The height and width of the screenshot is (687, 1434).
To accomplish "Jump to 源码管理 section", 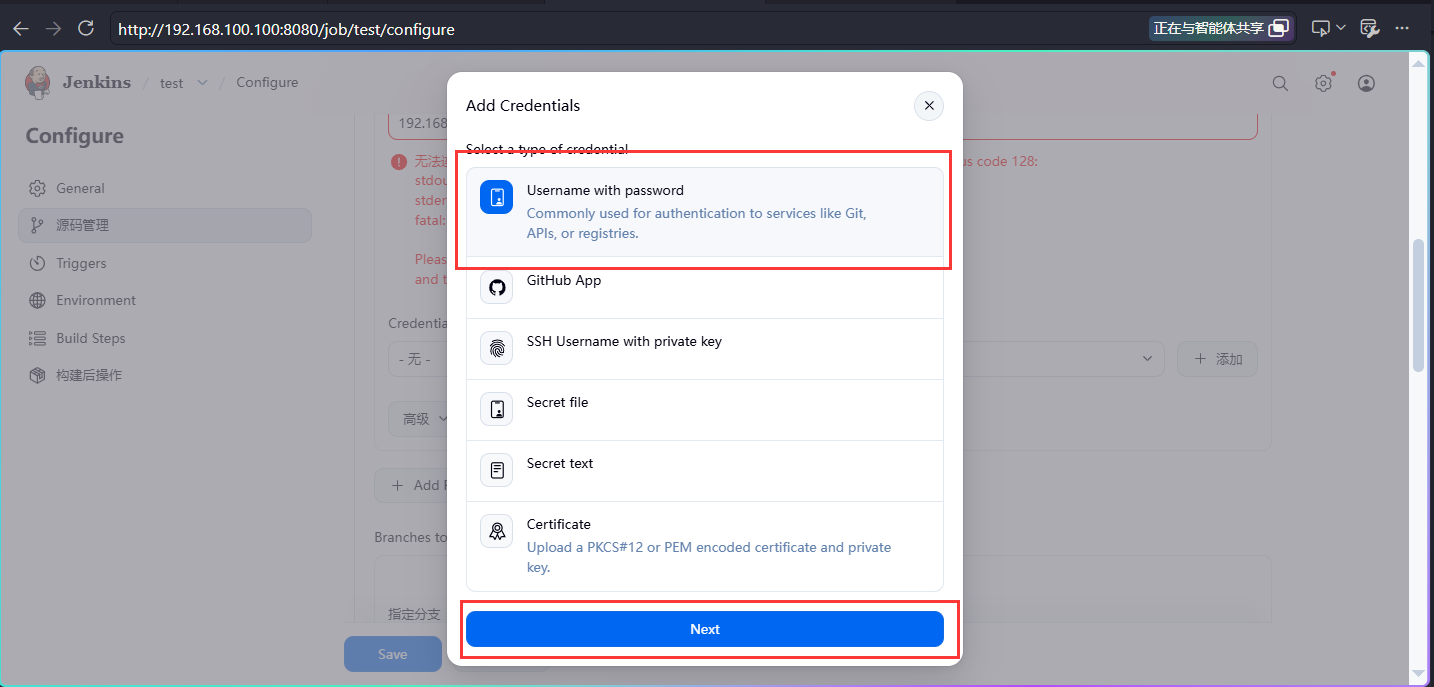I will (x=165, y=225).
